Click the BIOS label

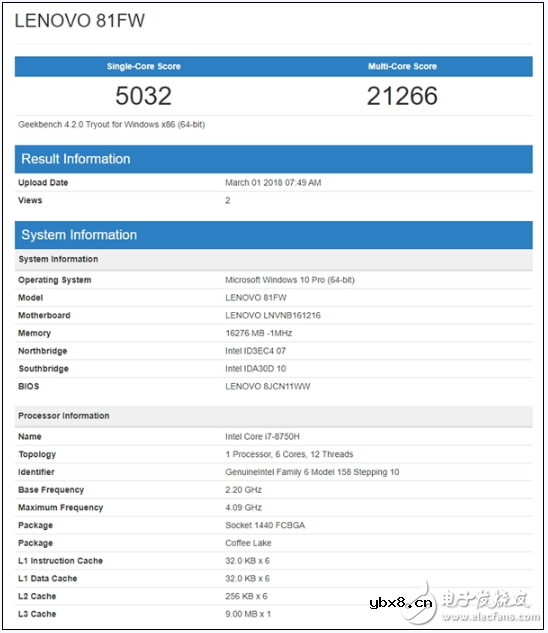[x=29, y=386]
